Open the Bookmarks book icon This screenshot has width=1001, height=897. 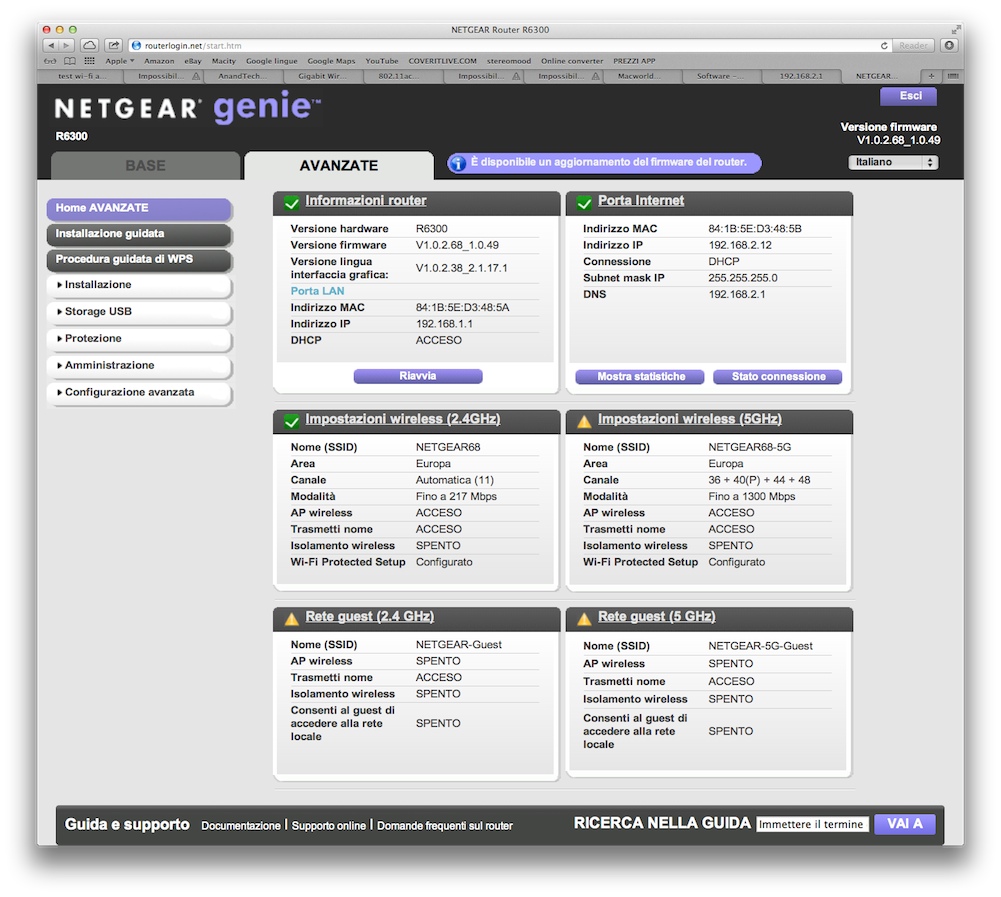70,61
